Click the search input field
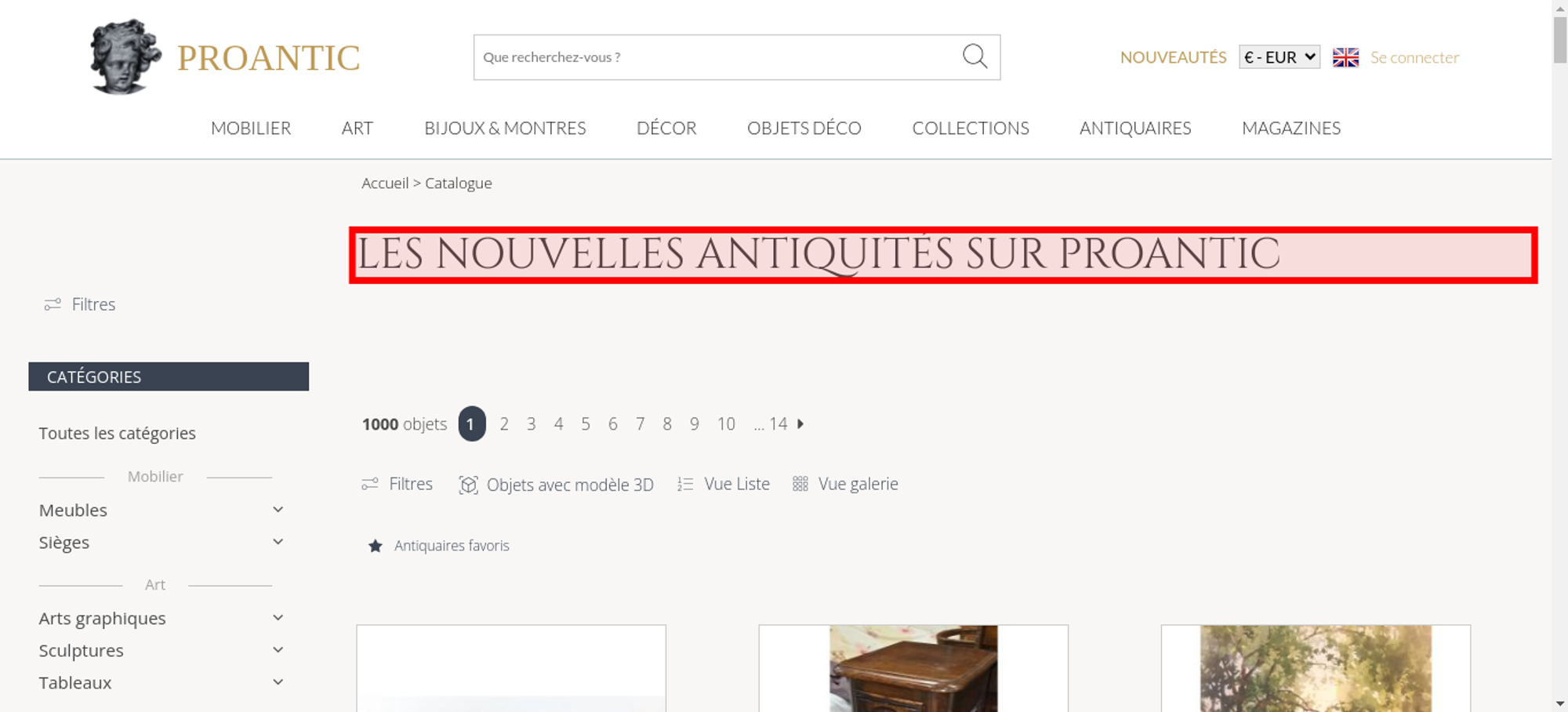The height and width of the screenshot is (712, 1568). pos(717,57)
